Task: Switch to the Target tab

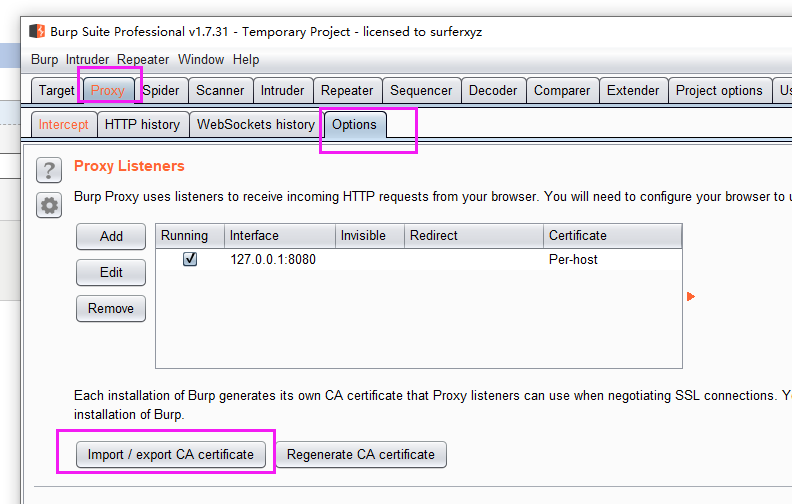Action: coord(56,90)
